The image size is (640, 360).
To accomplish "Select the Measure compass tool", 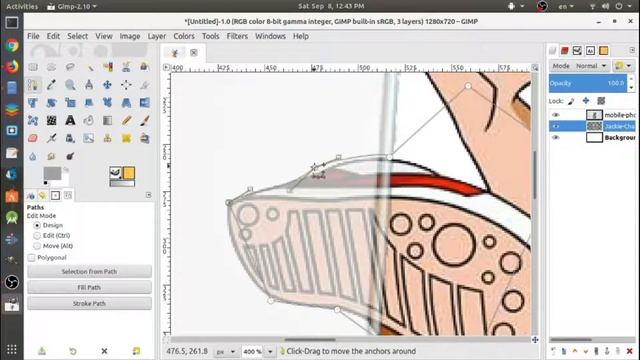I will (x=89, y=85).
